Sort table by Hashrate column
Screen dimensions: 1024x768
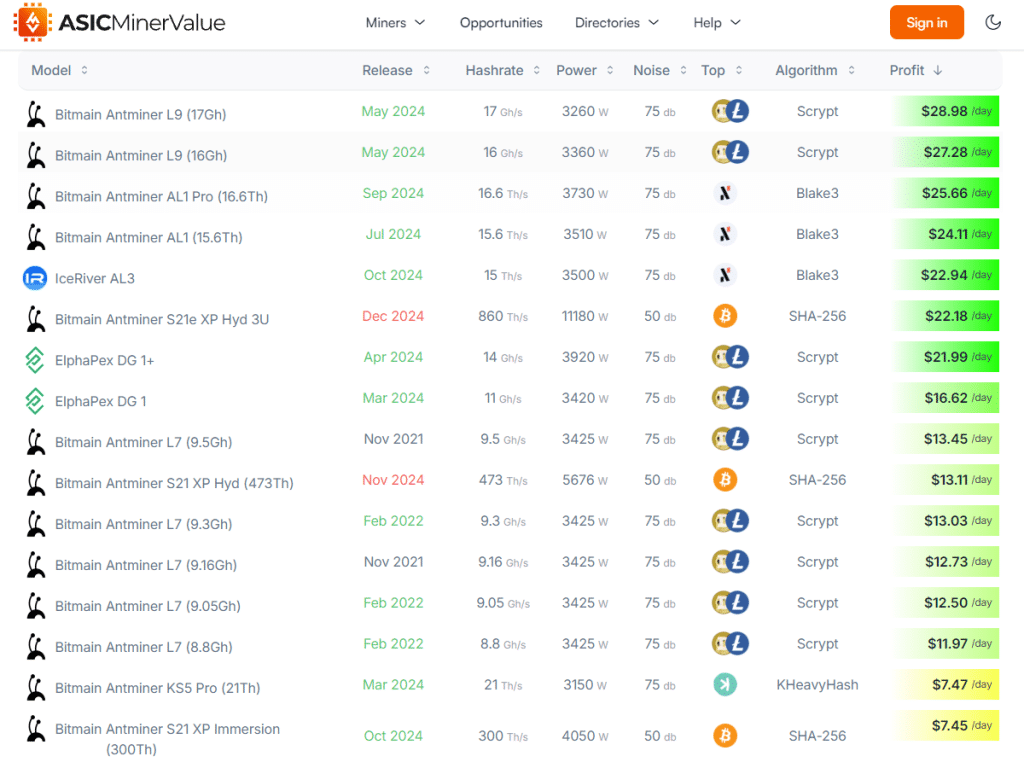pyautogui.click(x=502, y=71)
